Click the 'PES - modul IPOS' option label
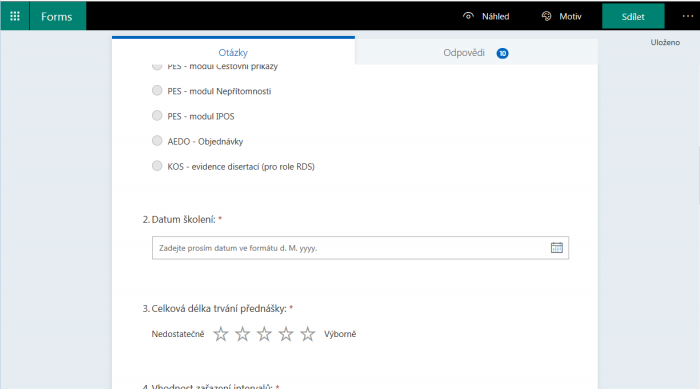The width and height of the screenshot is (700, 389). (x=201, y=117)
